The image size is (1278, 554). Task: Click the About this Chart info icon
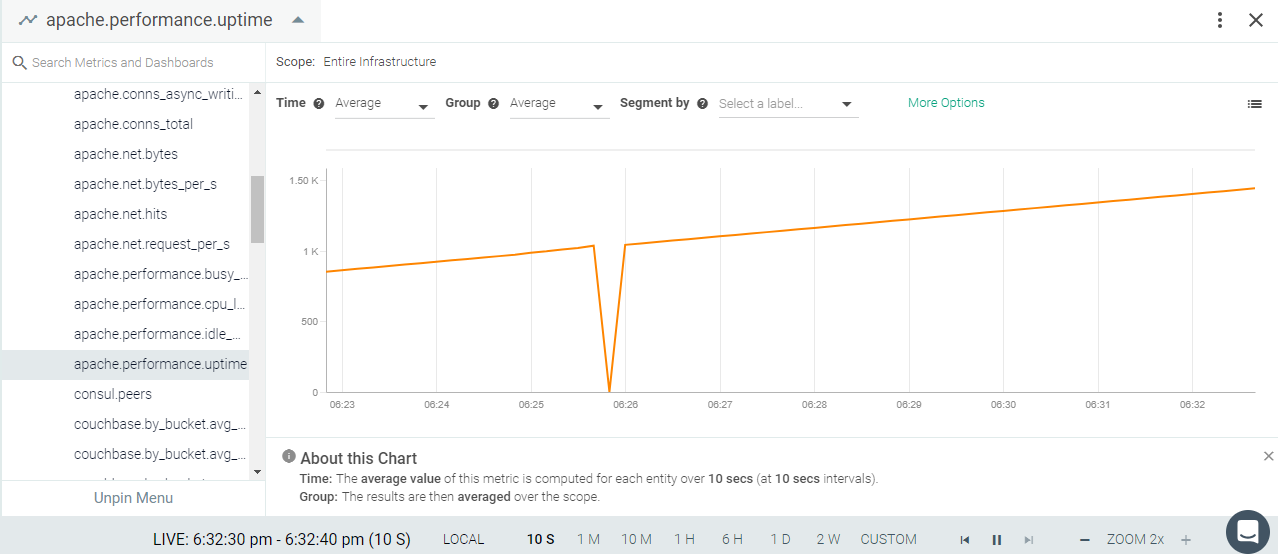[x=289, y=456]
